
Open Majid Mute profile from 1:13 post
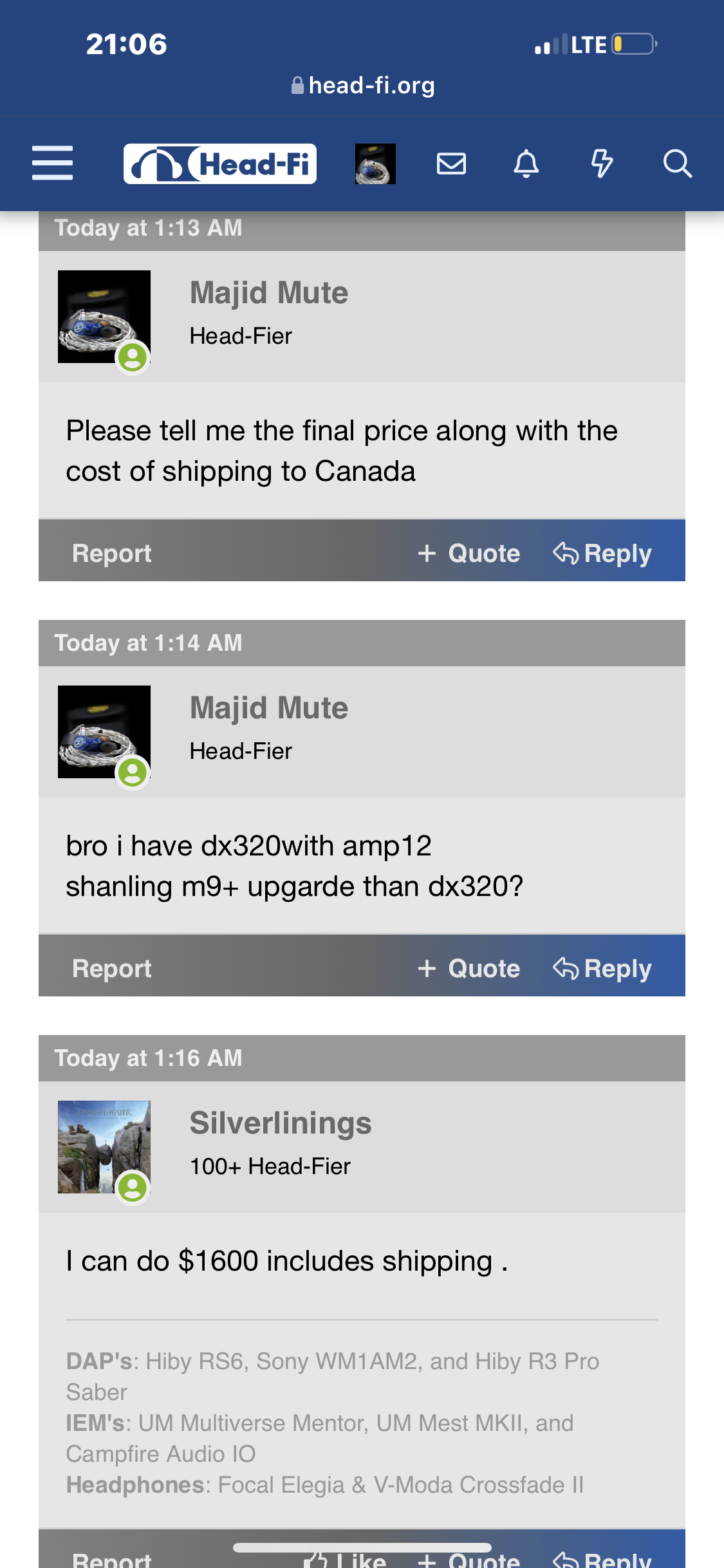269,293
